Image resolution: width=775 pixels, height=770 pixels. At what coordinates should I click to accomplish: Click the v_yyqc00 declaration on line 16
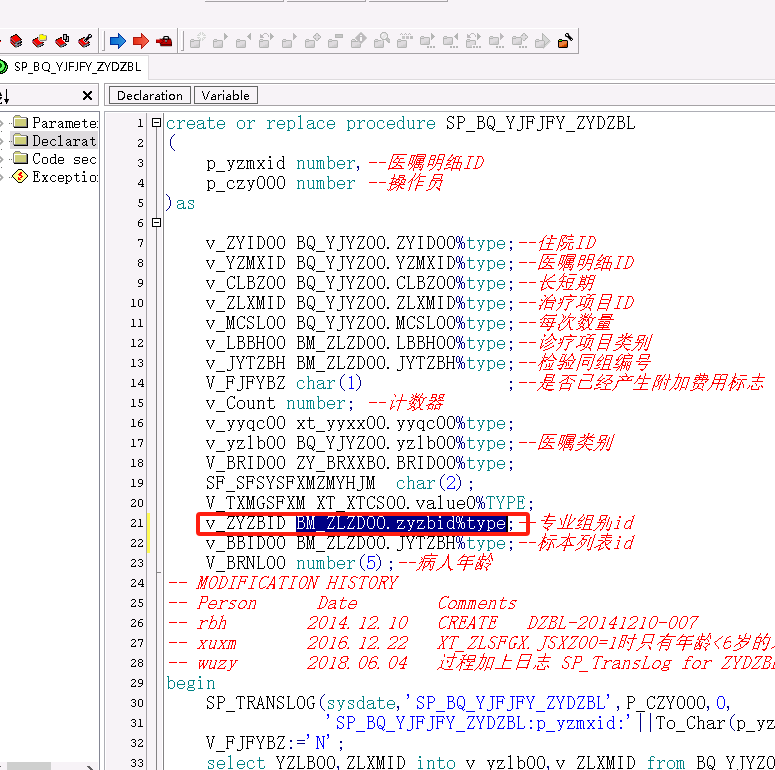(x=360, y=423)
